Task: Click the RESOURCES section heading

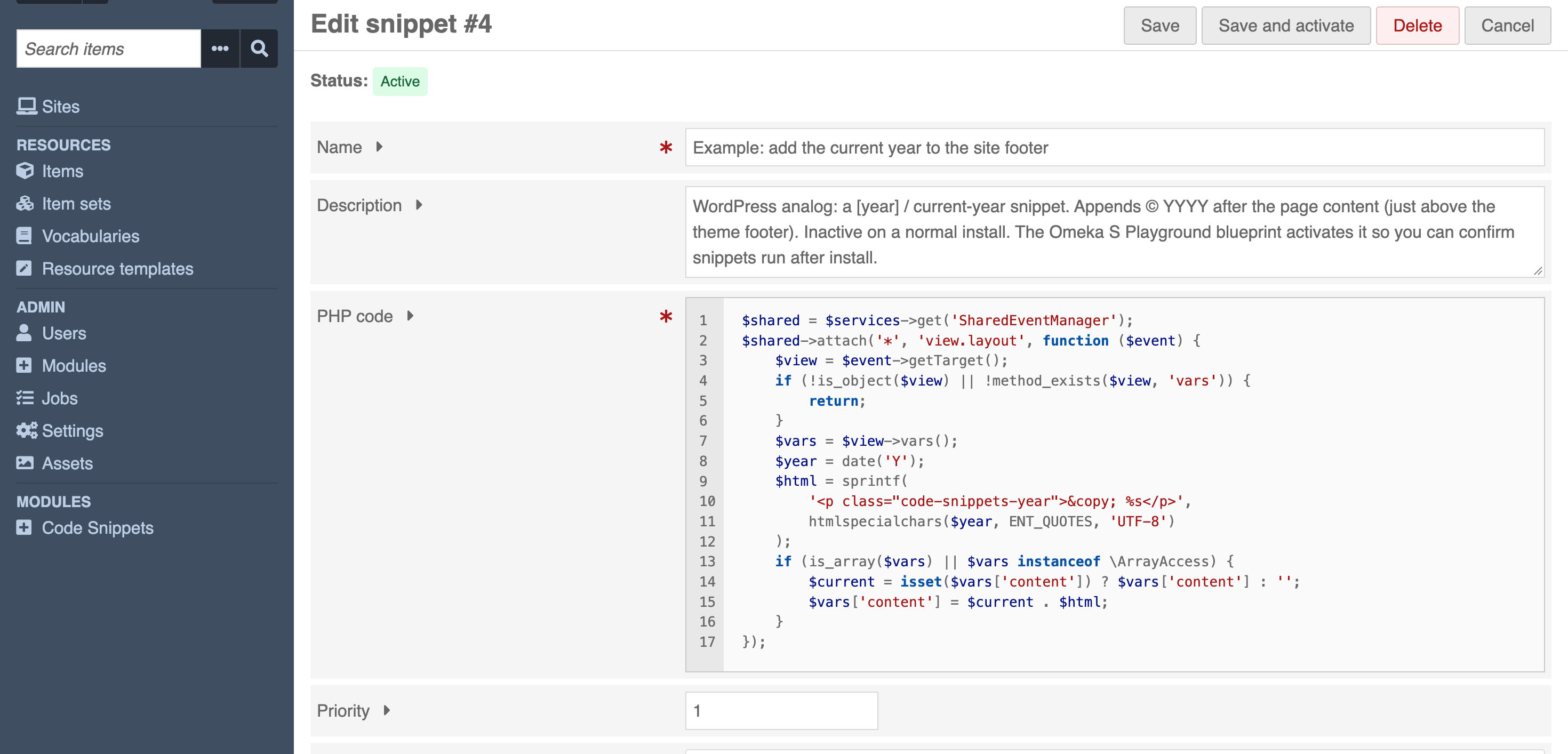Action: [x=63, y=145]
